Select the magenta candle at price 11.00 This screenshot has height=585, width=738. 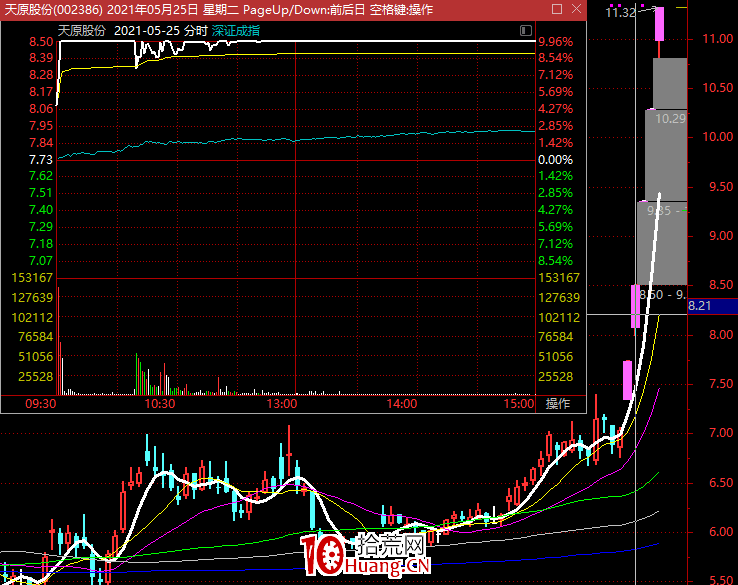pyautogui.click(x=659, y=24)
